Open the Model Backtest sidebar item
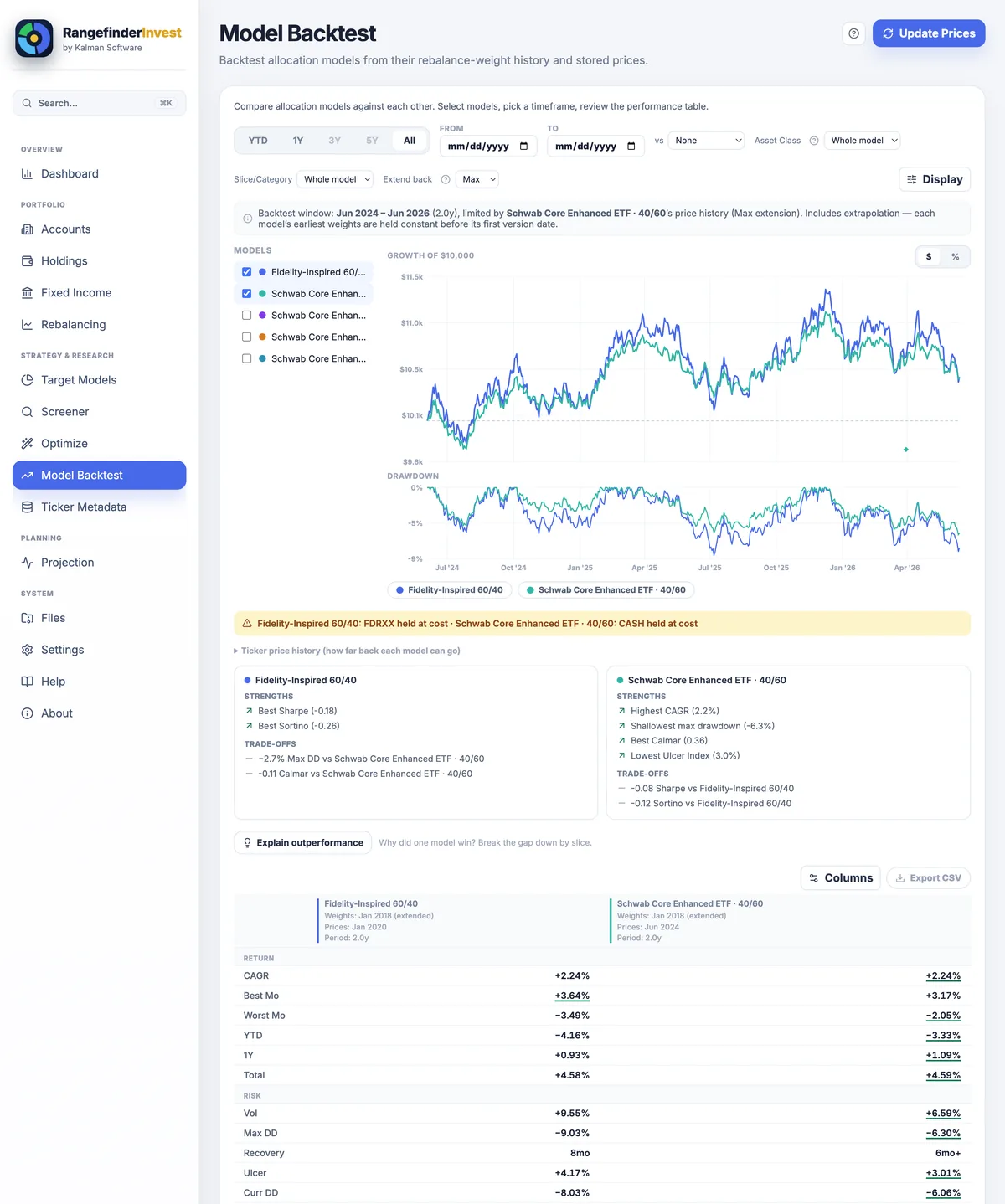Image resolution: width=1005 pixels, height=1204 pixels. tap(100, 476)
